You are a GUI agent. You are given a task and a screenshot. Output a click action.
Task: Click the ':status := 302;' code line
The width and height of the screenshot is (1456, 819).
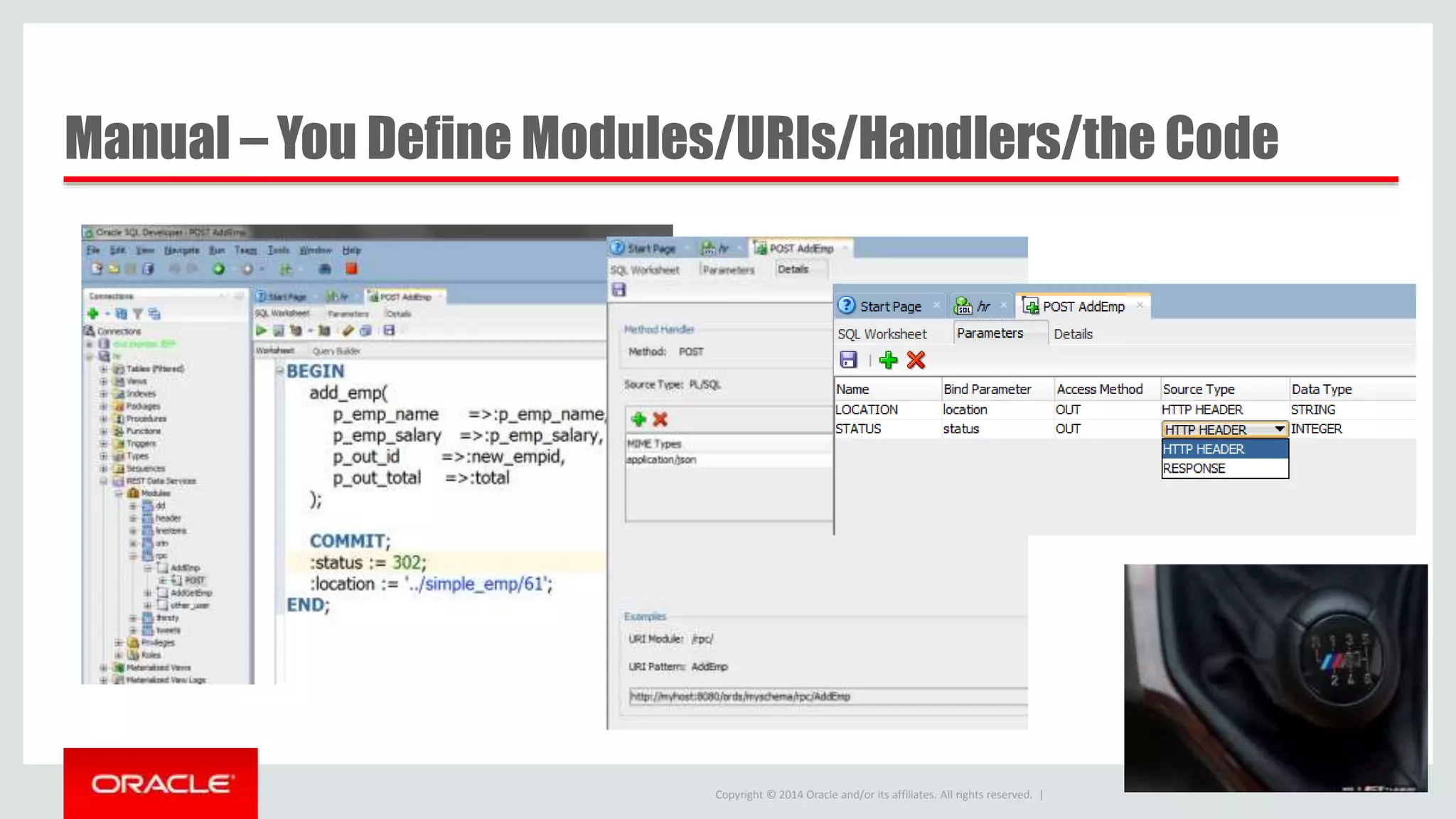pos(368,562)
